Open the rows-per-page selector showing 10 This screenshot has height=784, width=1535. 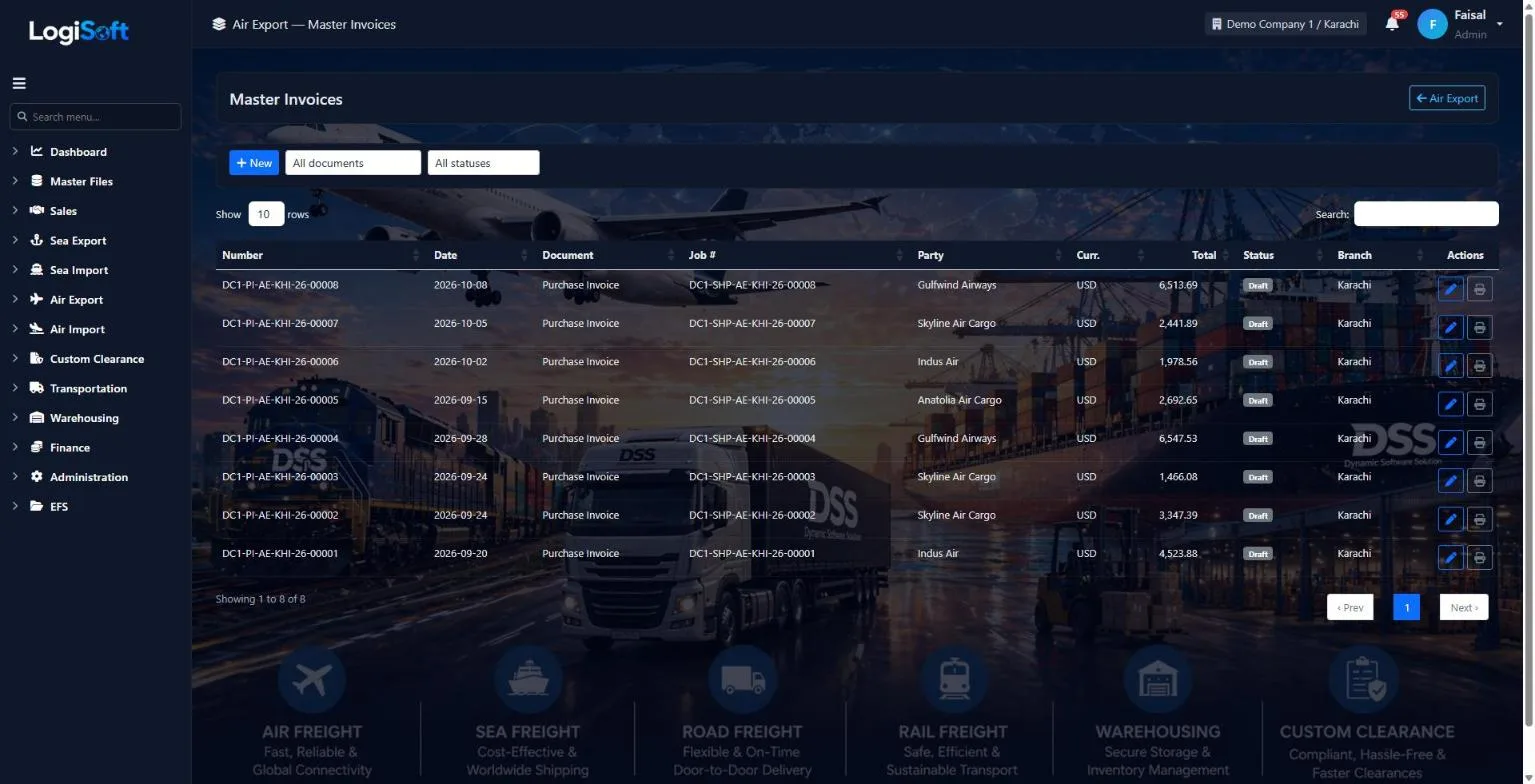[x=266, y=214]
